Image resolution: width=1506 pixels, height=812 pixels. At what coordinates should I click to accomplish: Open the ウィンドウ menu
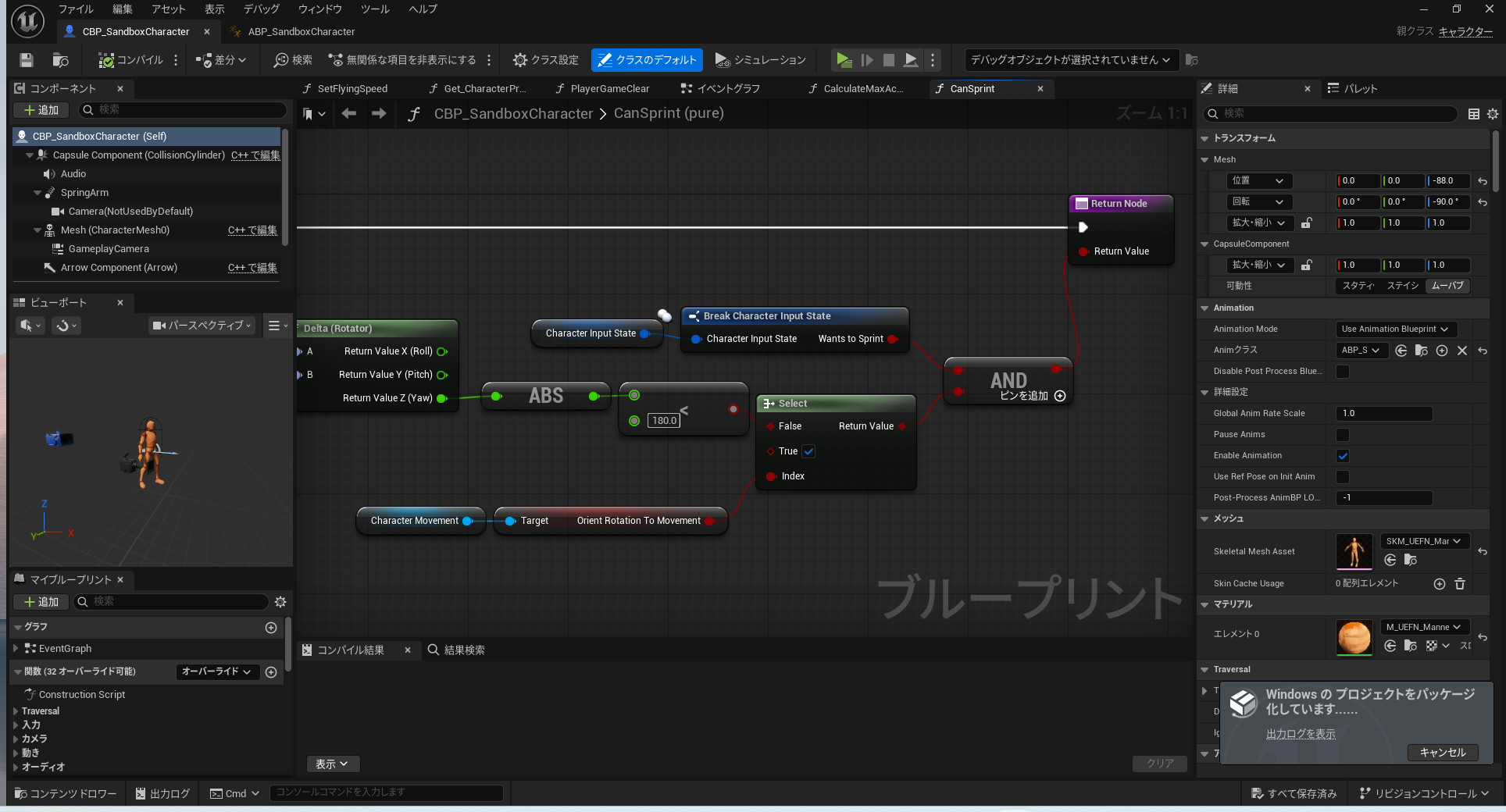point(319,9)
